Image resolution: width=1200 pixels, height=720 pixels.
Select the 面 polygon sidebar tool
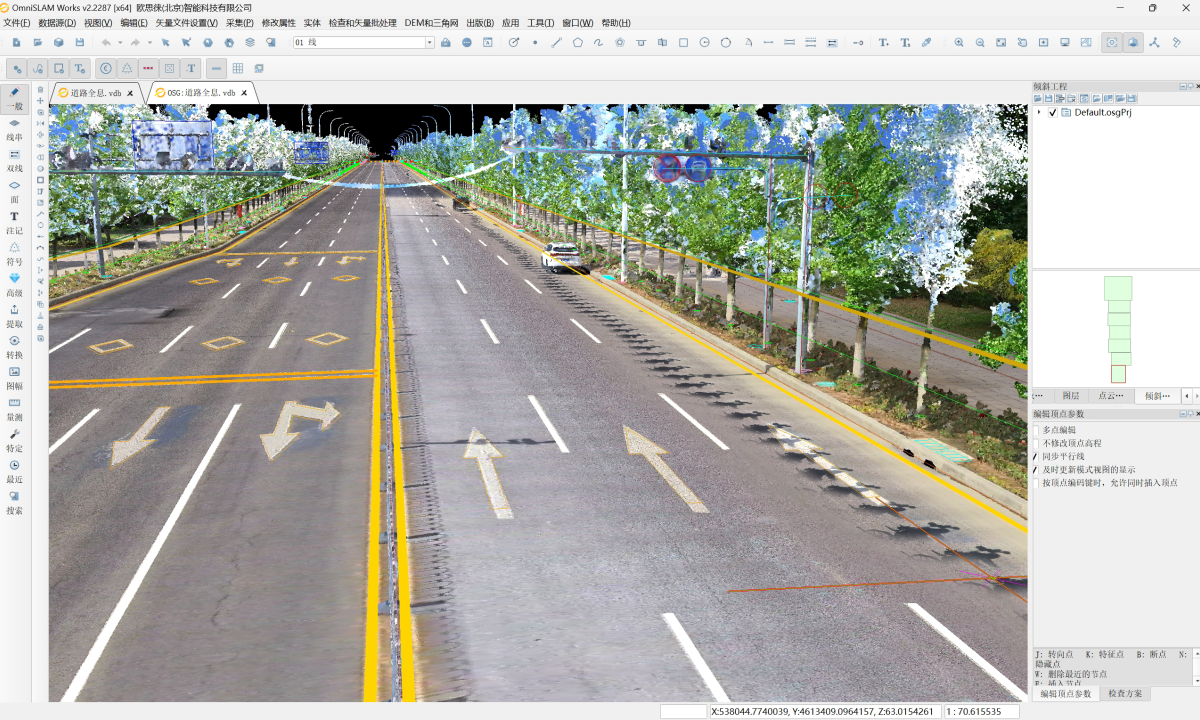pos(14,191)
